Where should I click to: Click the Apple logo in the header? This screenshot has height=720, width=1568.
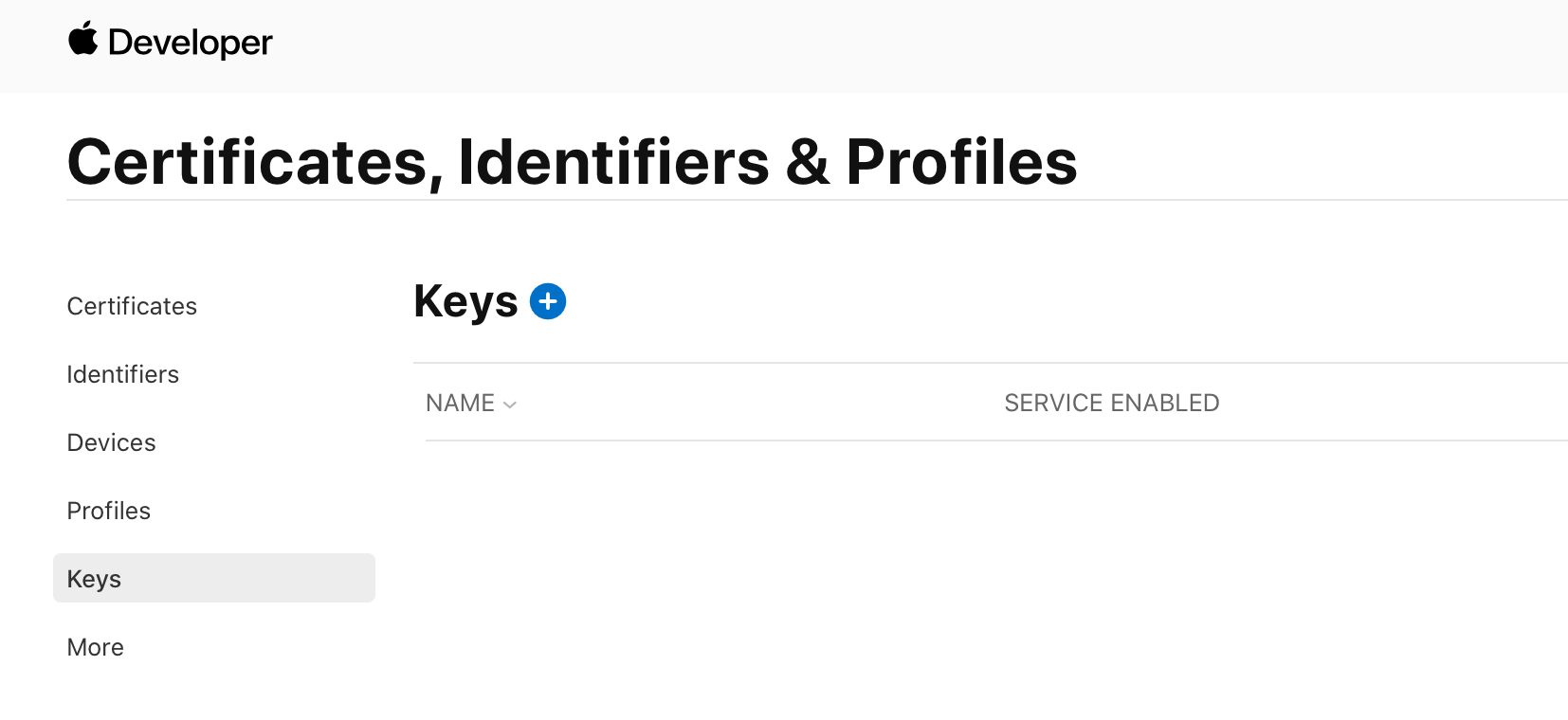click(x=83, y=38)
